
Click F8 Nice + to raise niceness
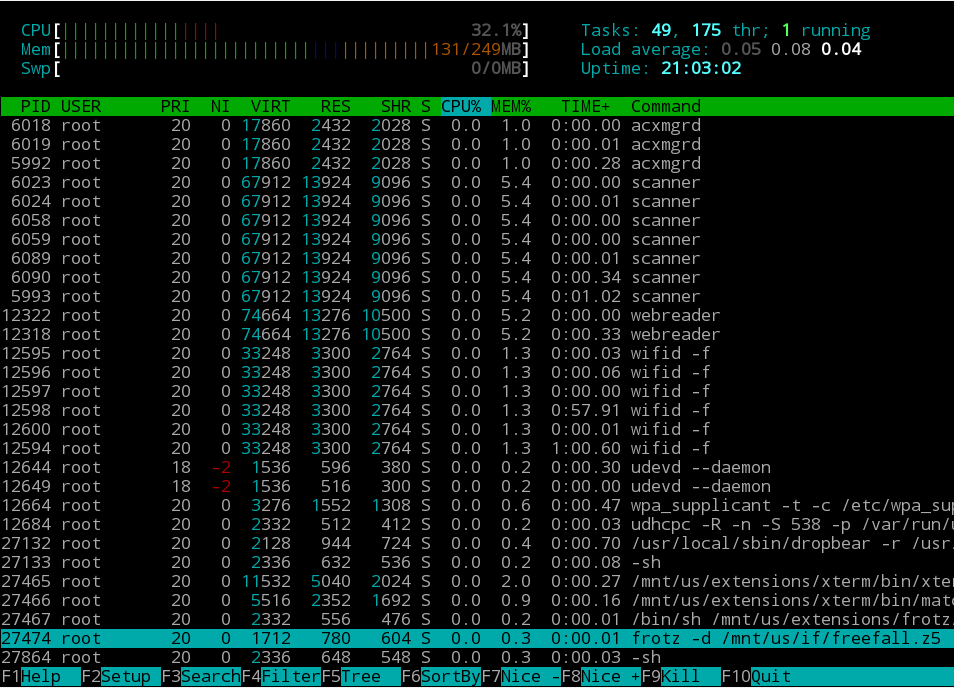tap(601, 676)
